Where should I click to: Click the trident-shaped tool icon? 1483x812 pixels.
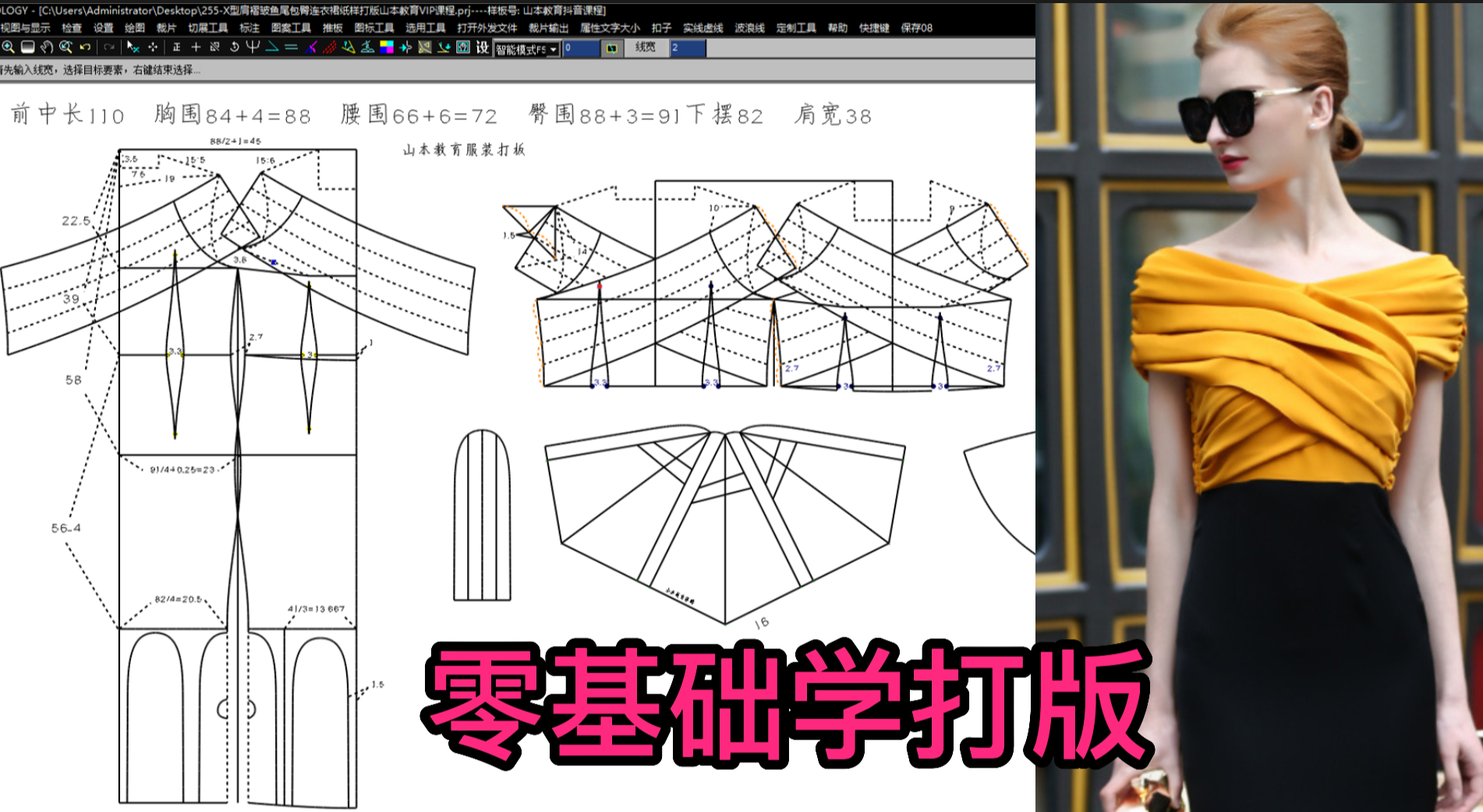[x=253, y=47]
